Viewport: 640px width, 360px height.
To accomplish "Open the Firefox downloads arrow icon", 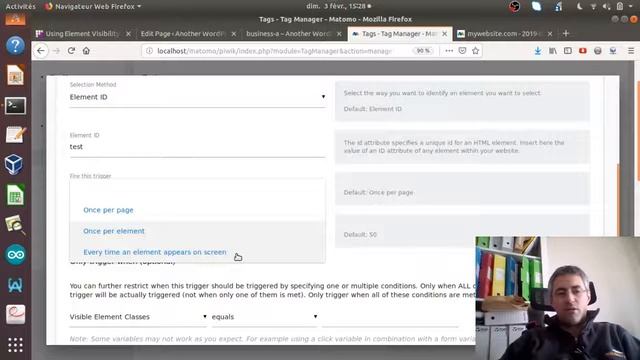I will click(x=538, y=51).
